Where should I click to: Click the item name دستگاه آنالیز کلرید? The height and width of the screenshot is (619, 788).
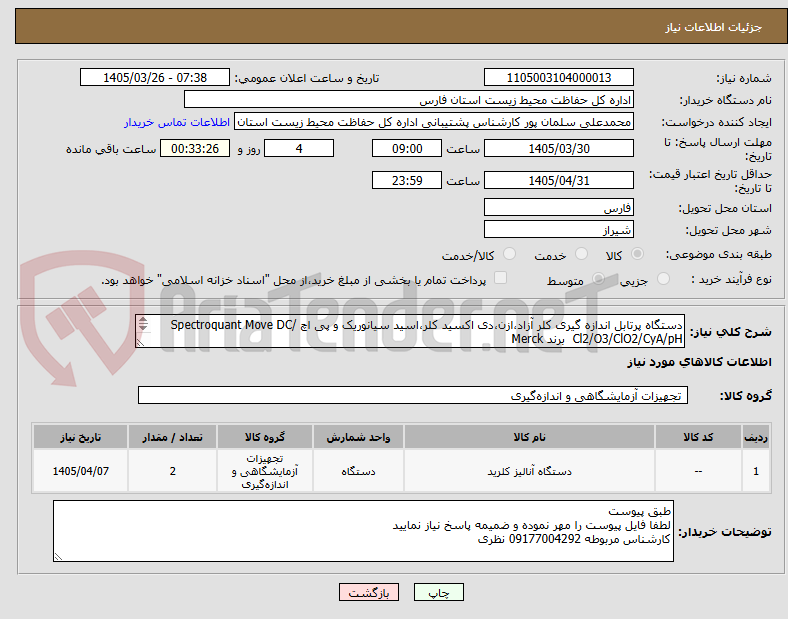click(x=529, y=471)
